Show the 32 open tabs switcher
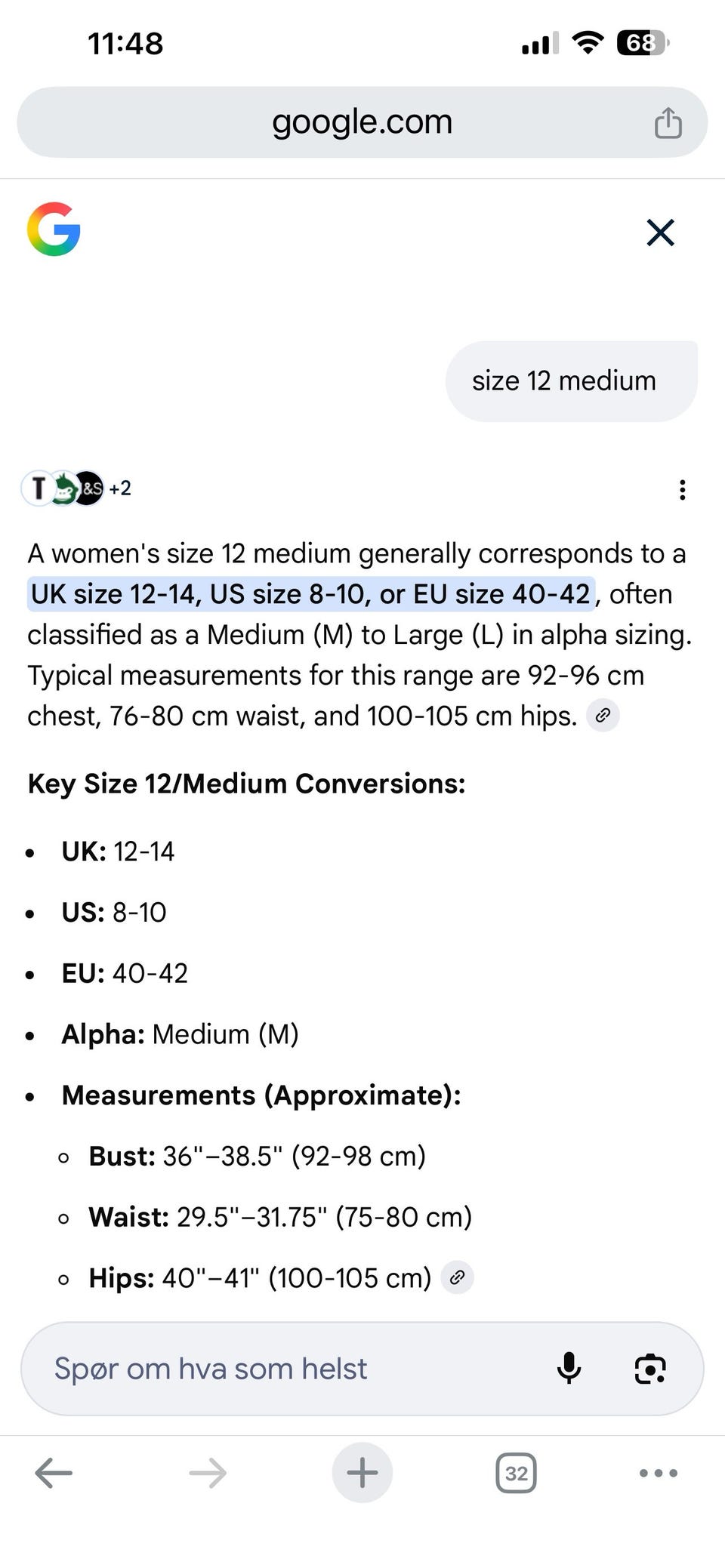The height and width of the screenshot is (1568, 725). 516,1473
